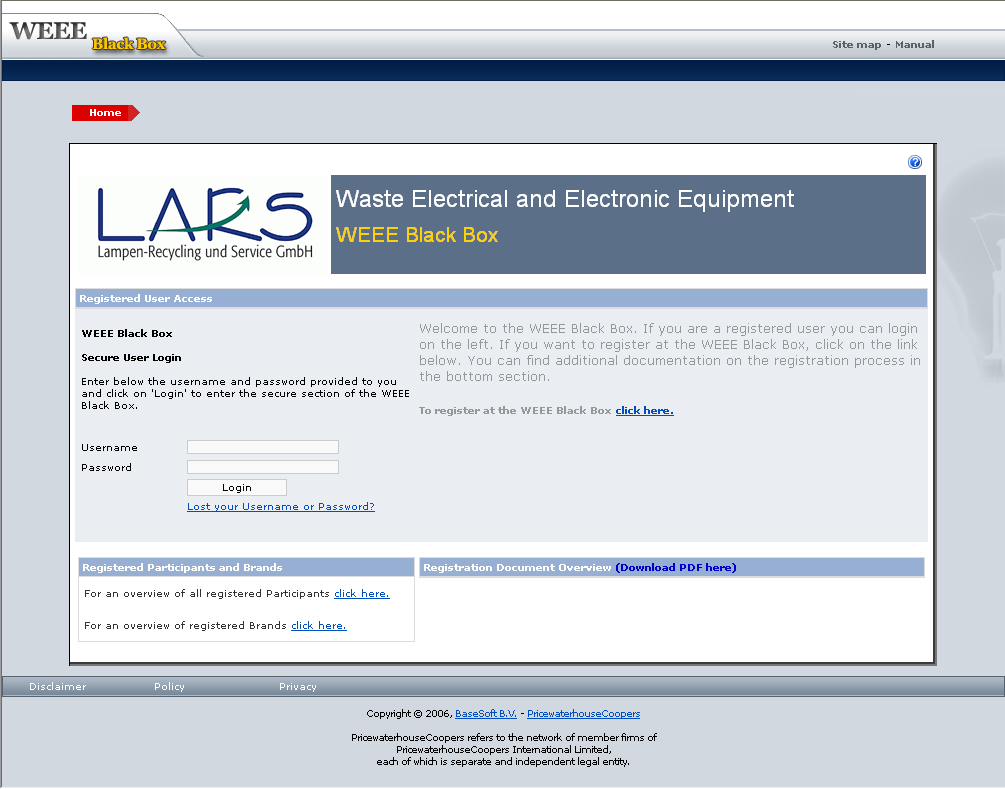Open the Privacy footer item
This screenshot has height=789, width=1005.
[297, 686]
